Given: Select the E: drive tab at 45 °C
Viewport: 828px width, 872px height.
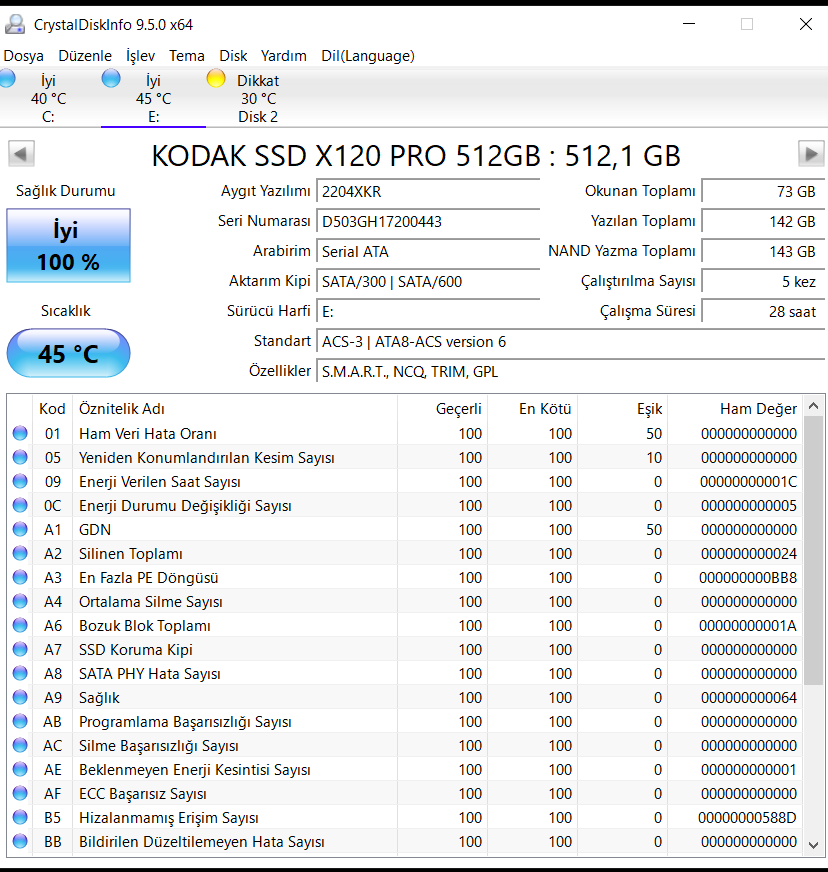Looking at the screenshot, I should pos(153,98).
